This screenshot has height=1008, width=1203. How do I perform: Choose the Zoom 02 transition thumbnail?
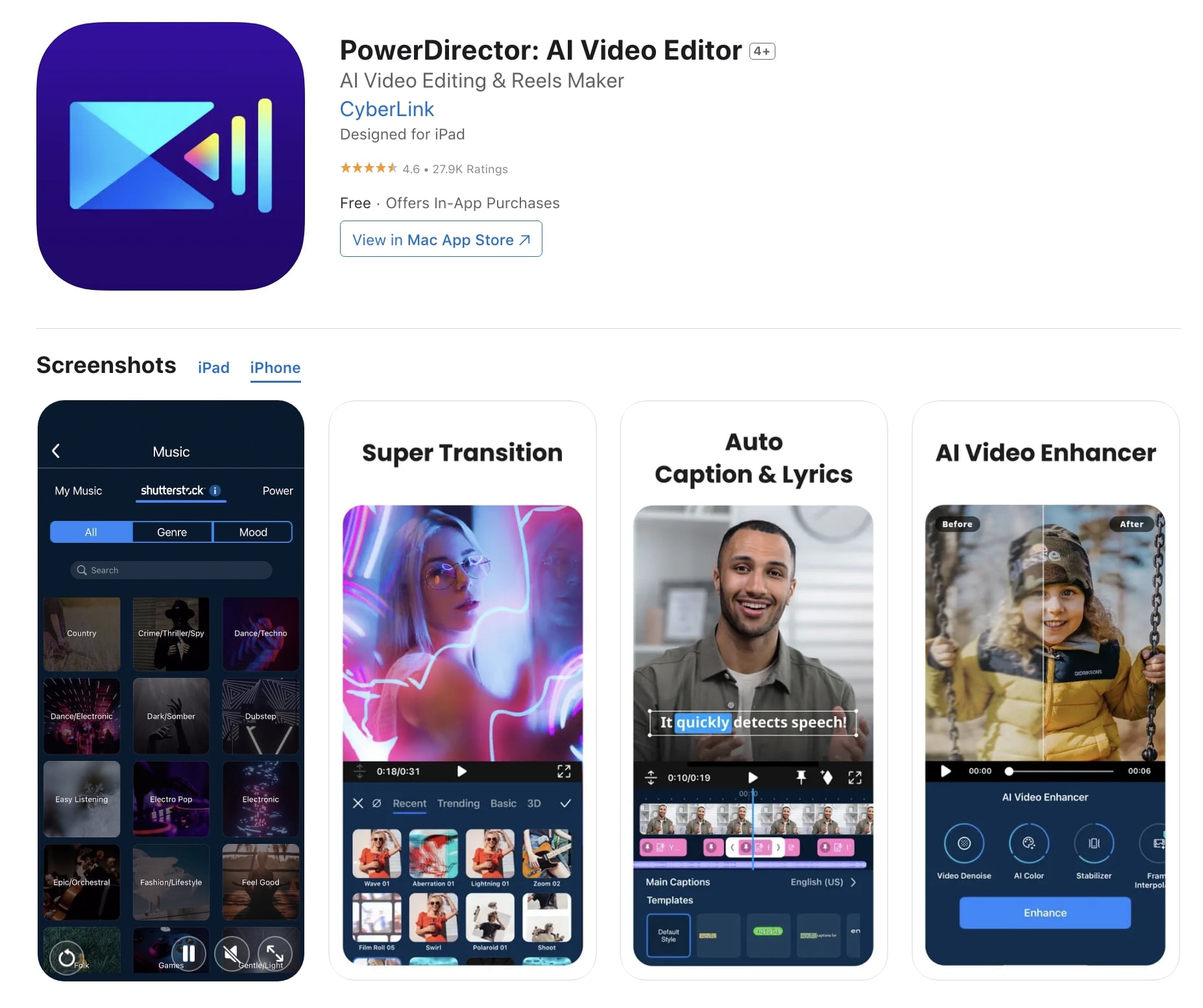(547, 854)
